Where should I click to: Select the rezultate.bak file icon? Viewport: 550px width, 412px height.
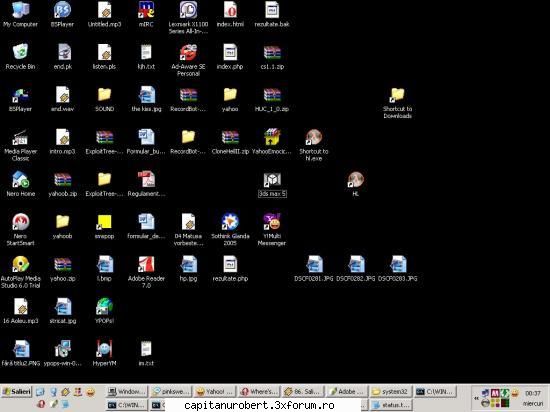[x=272, y=10]
